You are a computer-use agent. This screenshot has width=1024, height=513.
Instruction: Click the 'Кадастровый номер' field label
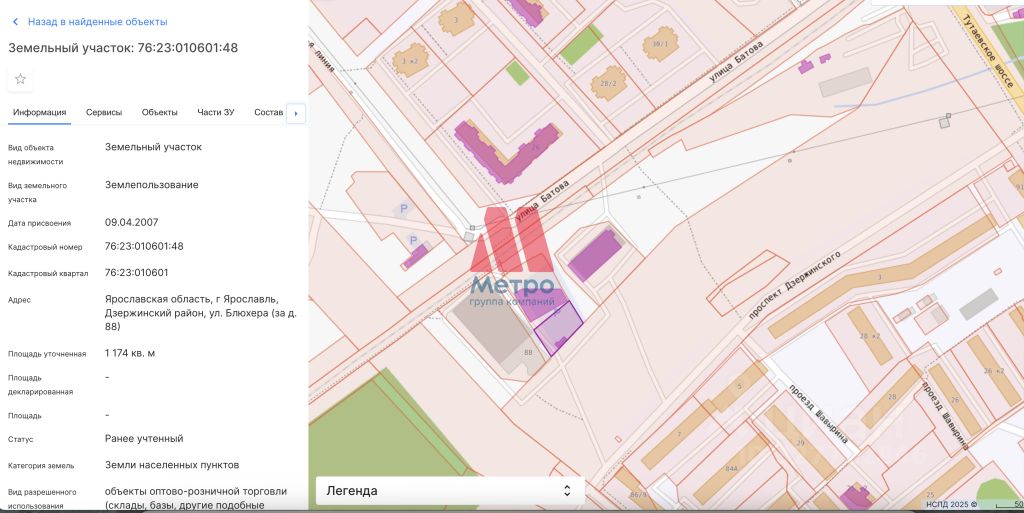coord(45,247)
